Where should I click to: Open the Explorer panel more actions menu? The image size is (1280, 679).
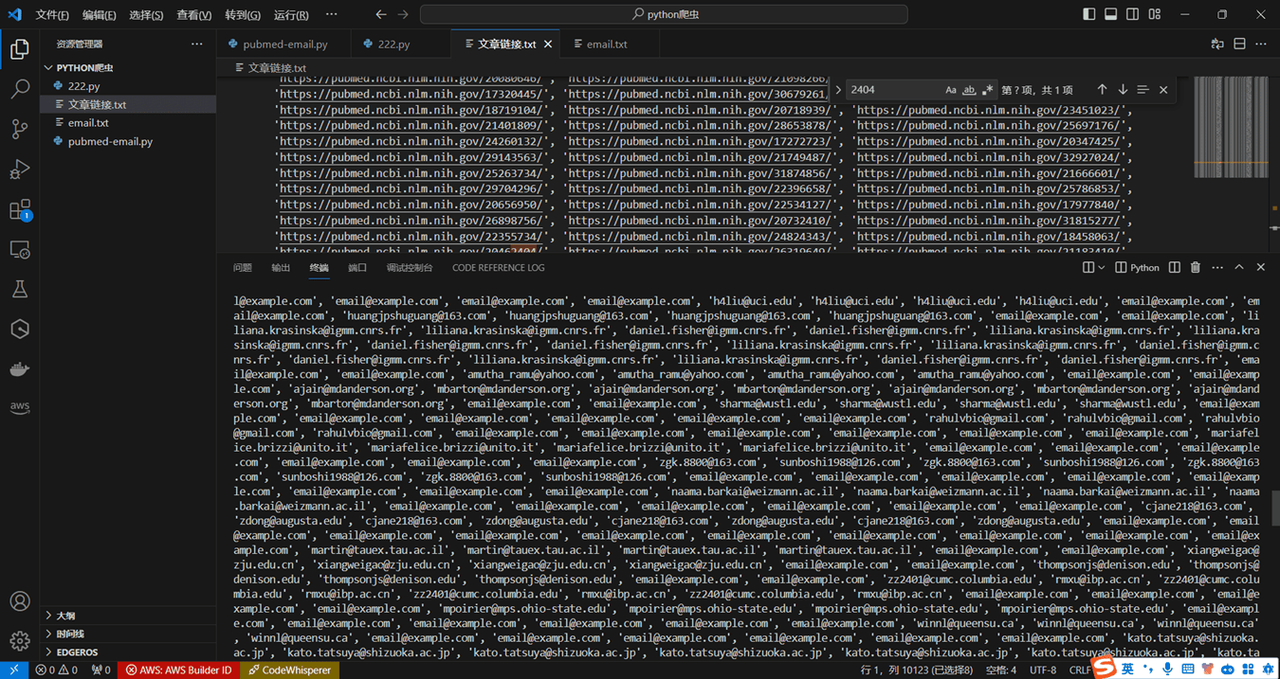point(197,44)
